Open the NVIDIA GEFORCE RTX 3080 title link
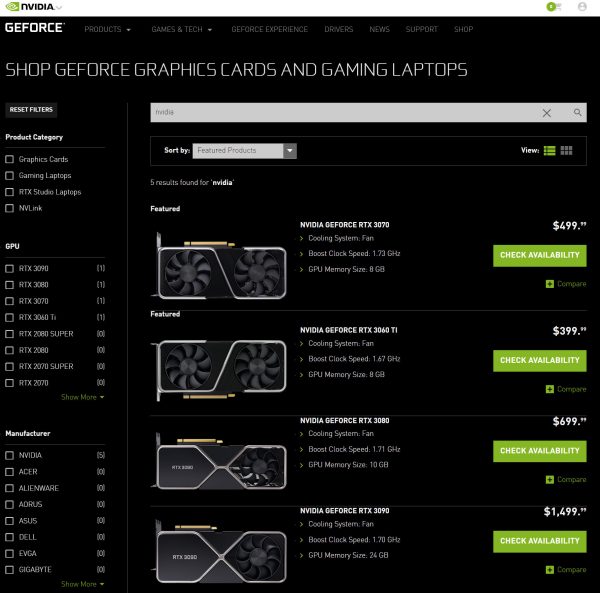The image size is (600, 593). [x=344, y=420]
